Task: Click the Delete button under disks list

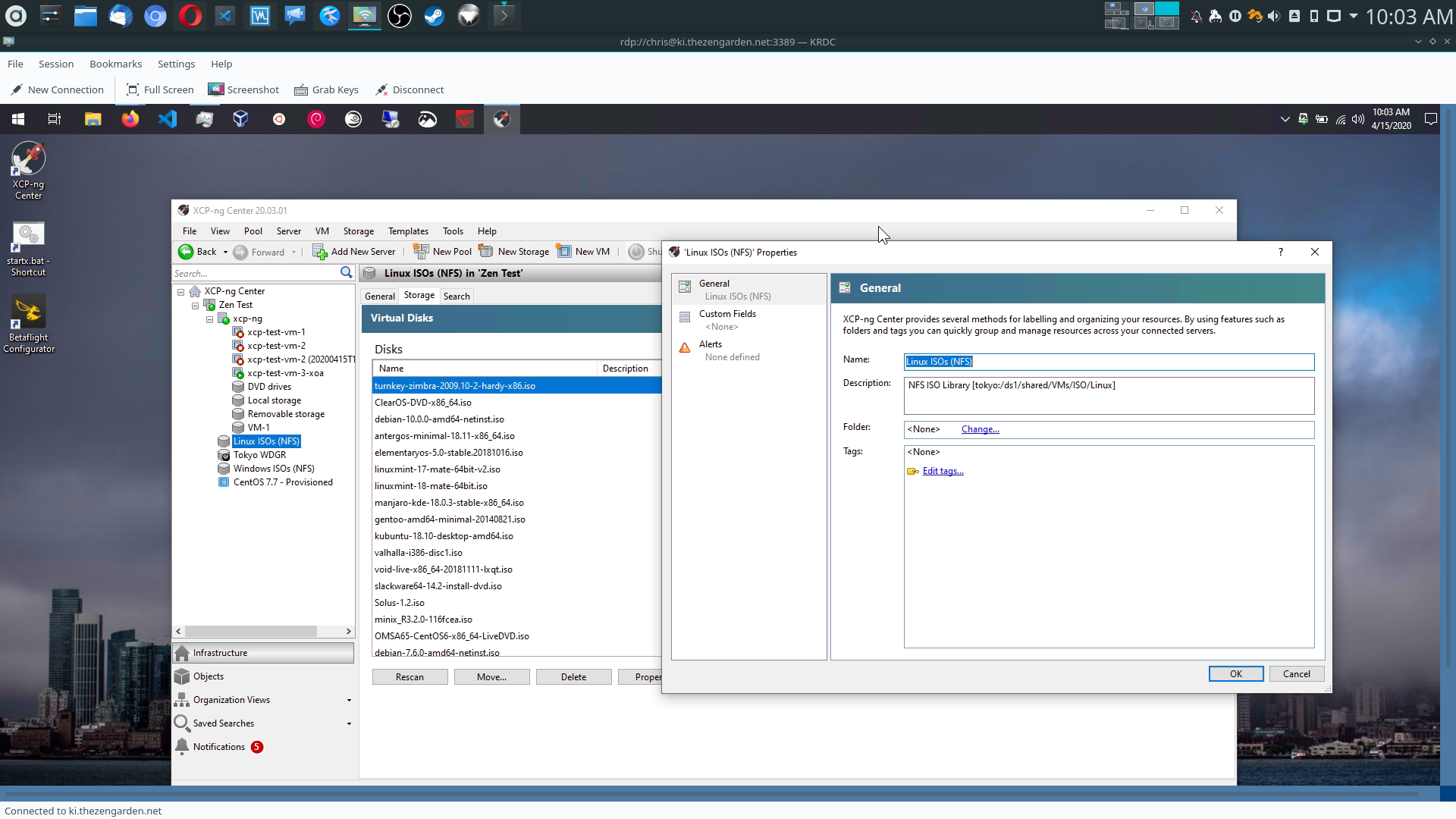Action: 573,677
